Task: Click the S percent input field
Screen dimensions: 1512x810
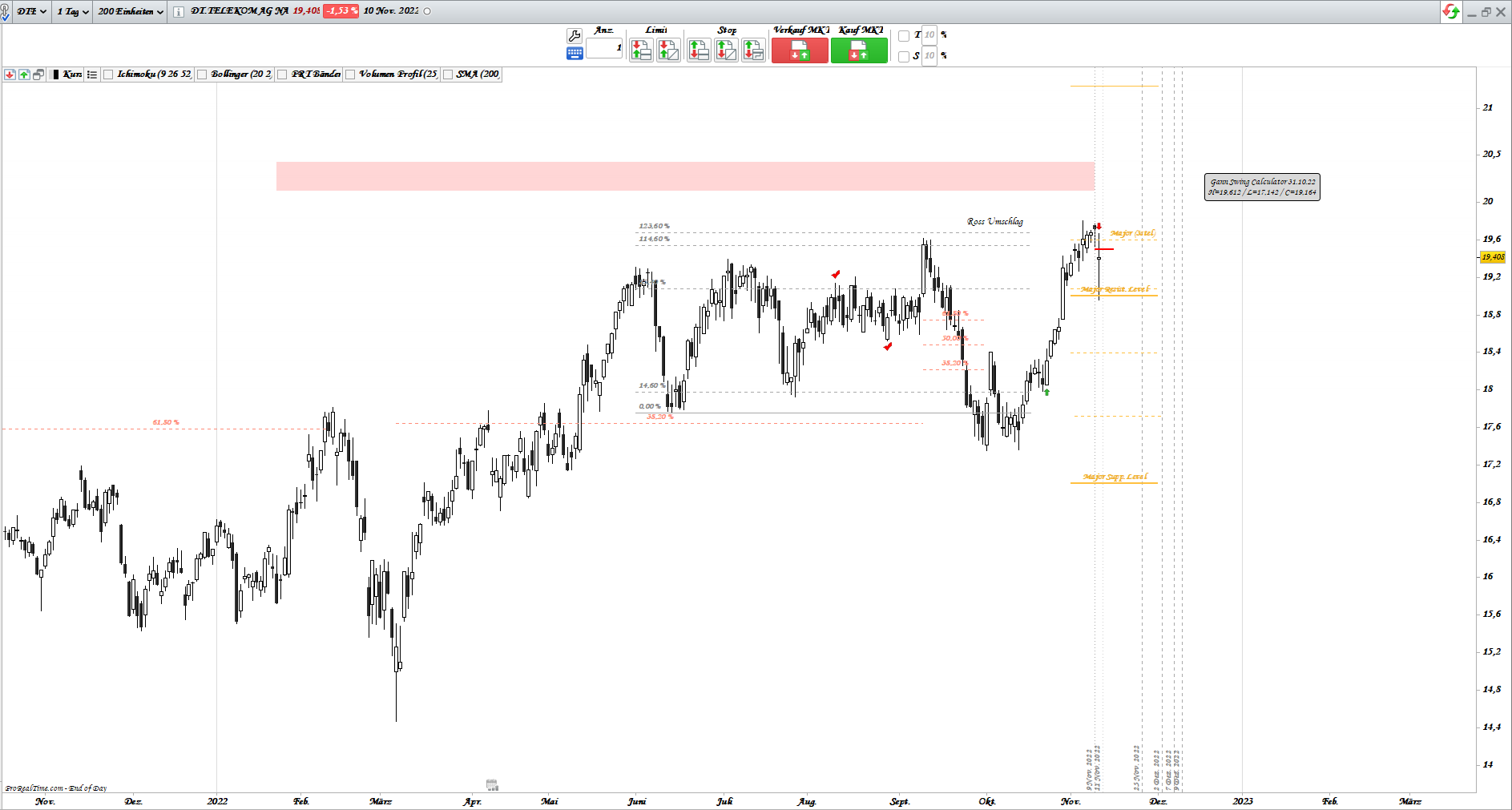Action: tap(929, 55)
